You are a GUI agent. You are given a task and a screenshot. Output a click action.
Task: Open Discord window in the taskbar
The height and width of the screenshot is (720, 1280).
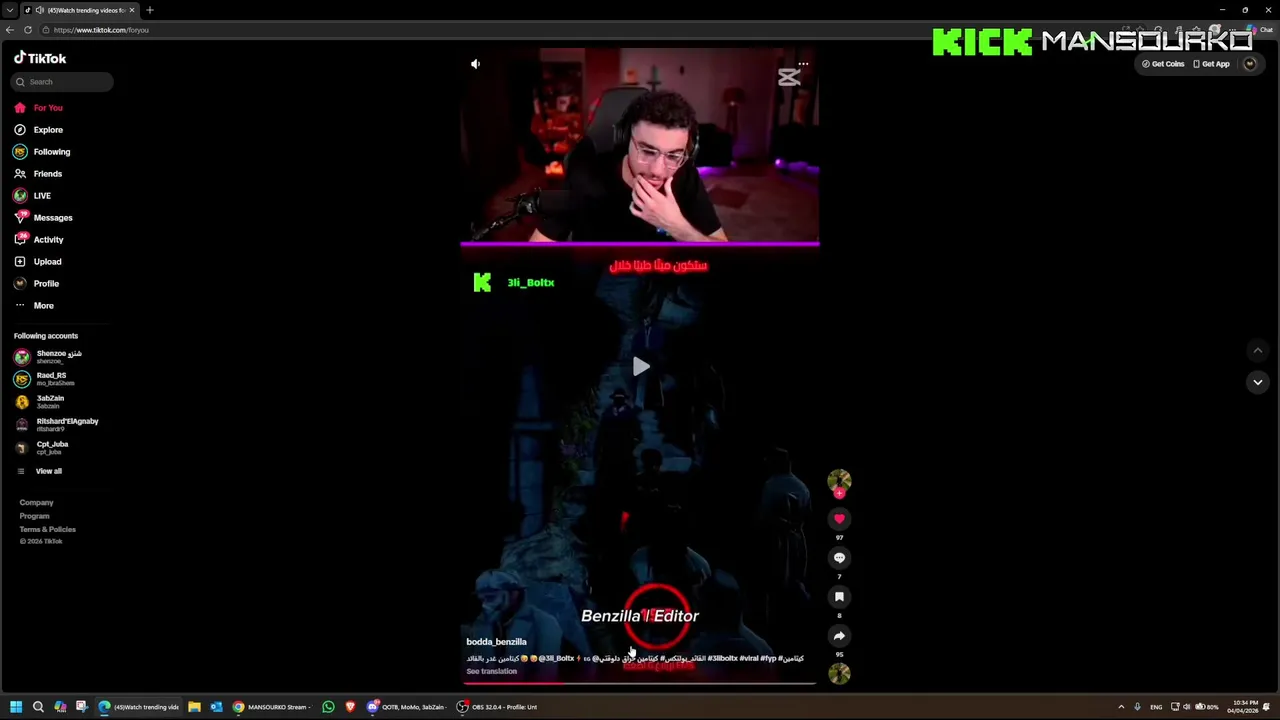pos(407,707)
